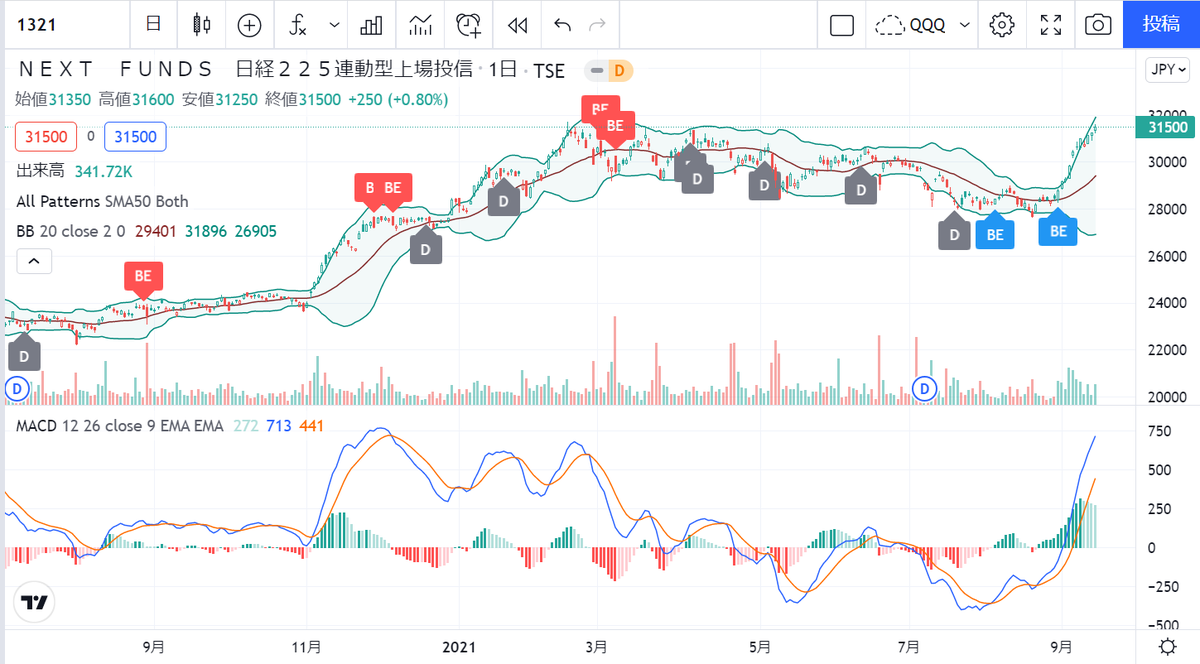This screenshot has height=664, width=1200.
Task: Select the All Patterns SMA50 Both indicator label
Action: pos(102,202)
